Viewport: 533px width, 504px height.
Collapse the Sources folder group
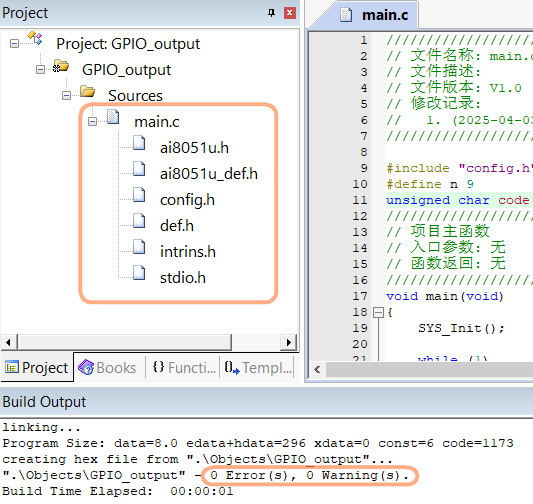click(67, 95)
